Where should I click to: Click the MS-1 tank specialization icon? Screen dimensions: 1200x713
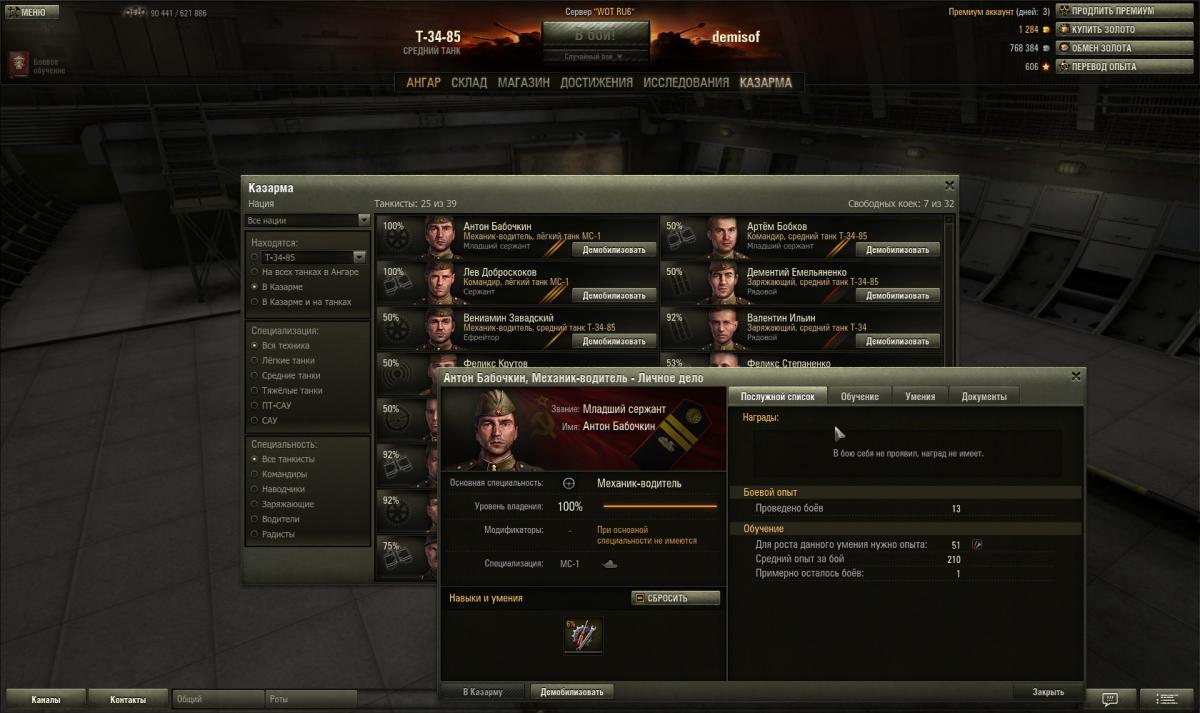[609, 564]
